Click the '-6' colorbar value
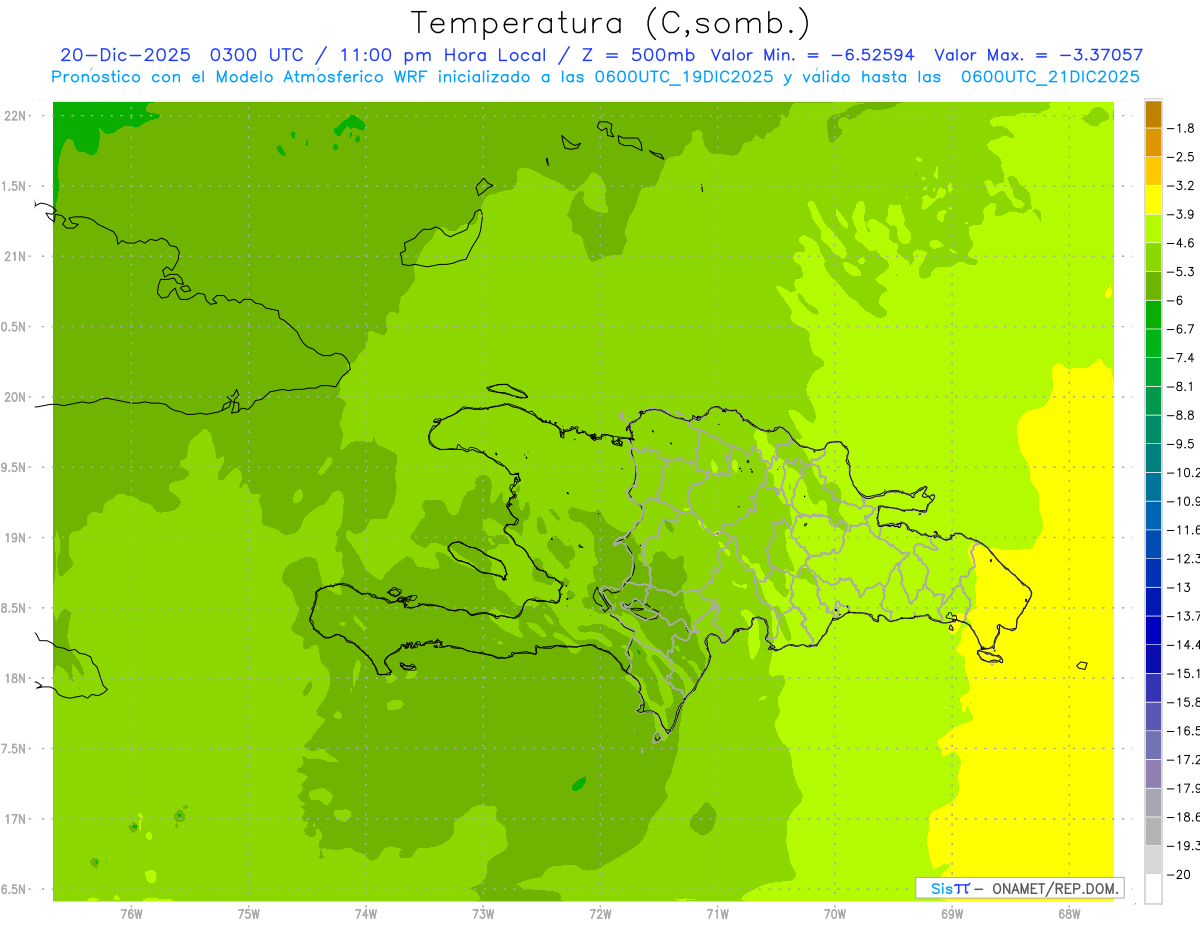 1175,300
